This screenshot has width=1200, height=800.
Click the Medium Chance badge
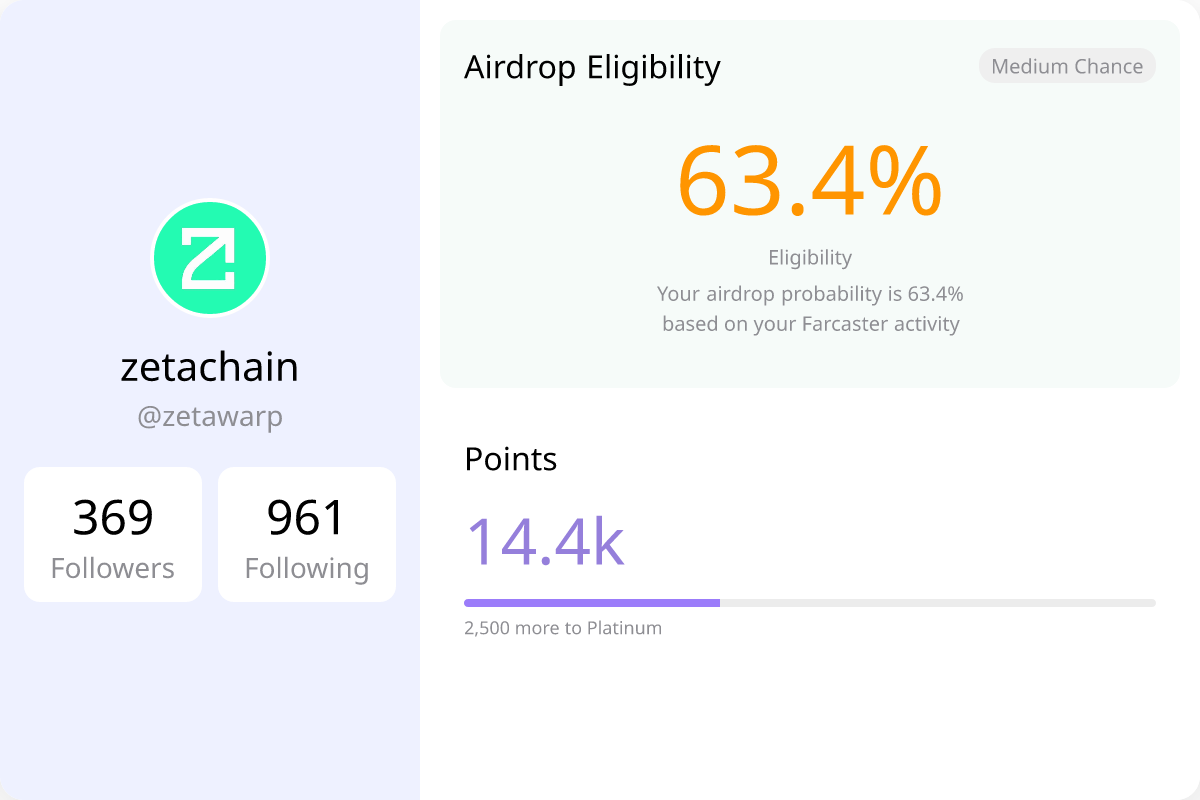point(1067,66)
